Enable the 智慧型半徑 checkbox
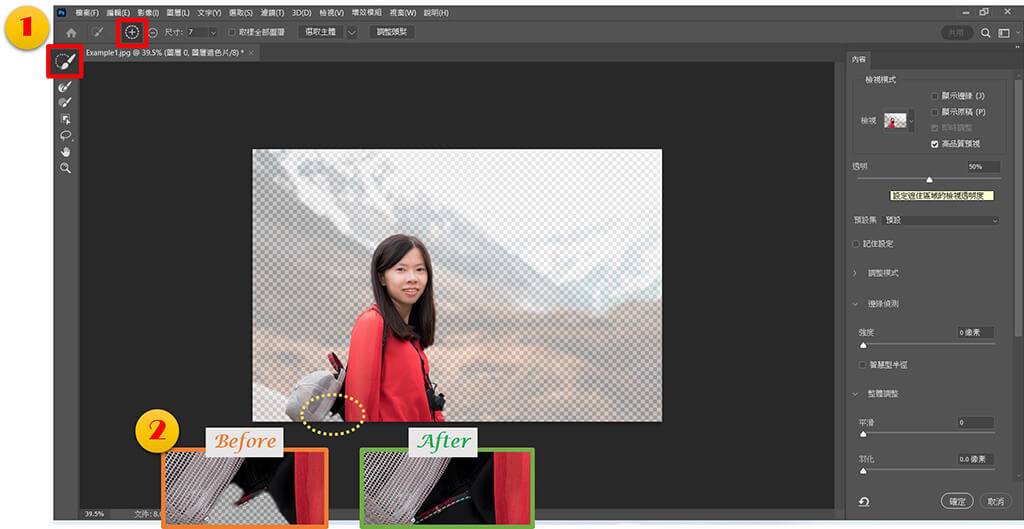 point(863,364)
